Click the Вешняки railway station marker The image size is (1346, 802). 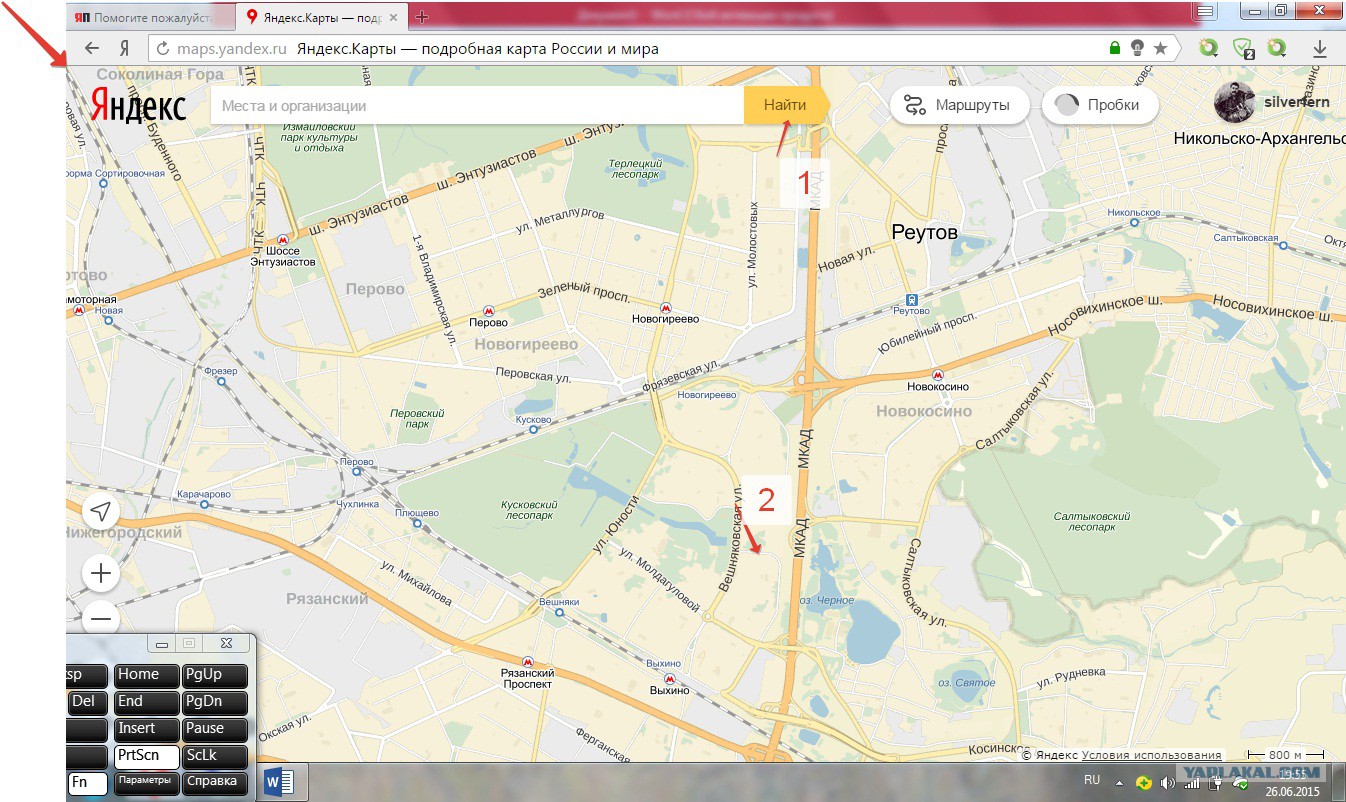pos(560,614)
